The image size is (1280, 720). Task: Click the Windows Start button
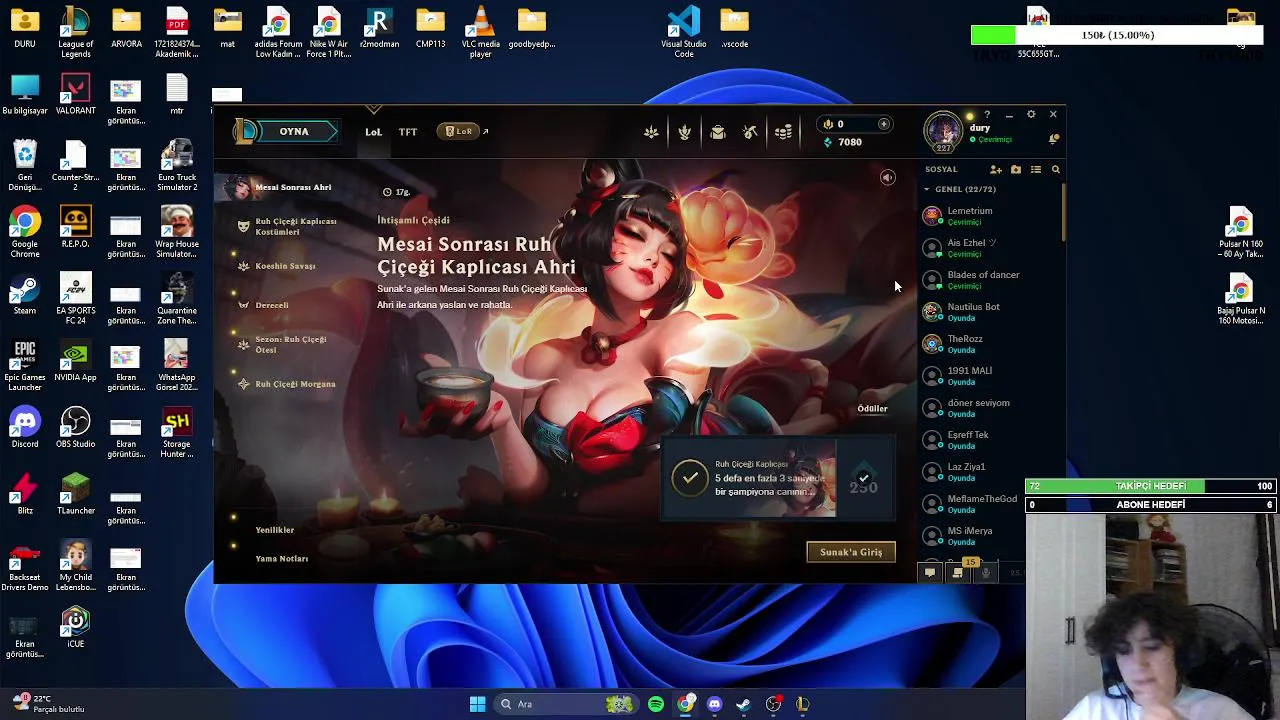click(x=477, y=704)
